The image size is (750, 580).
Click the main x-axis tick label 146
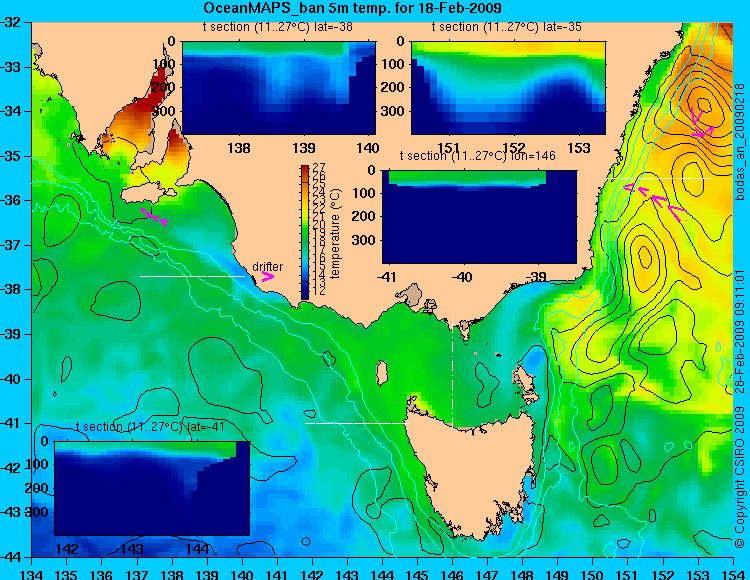[x=452, y=573]
